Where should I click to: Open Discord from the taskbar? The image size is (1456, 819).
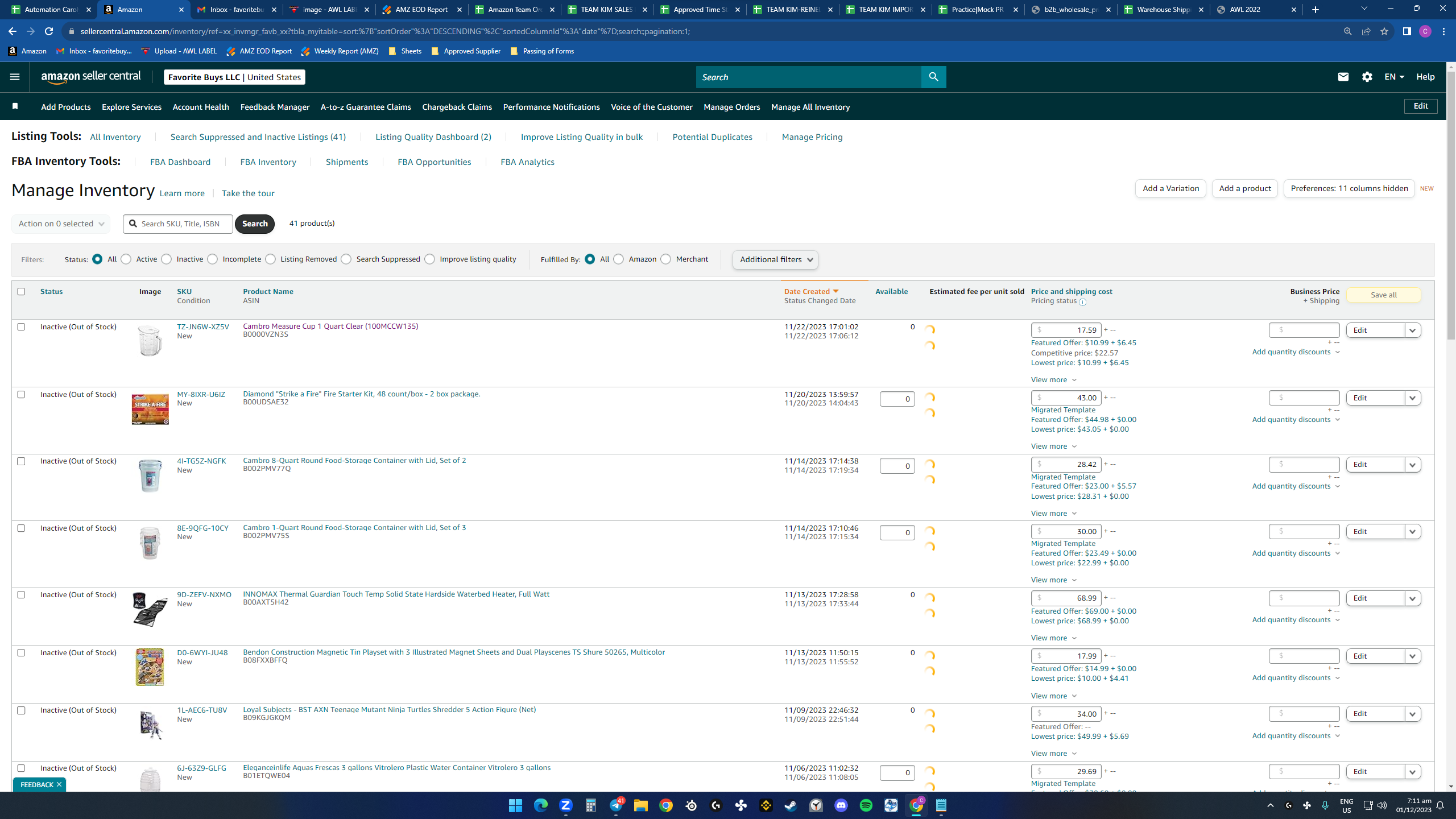(x=841, y=805)
